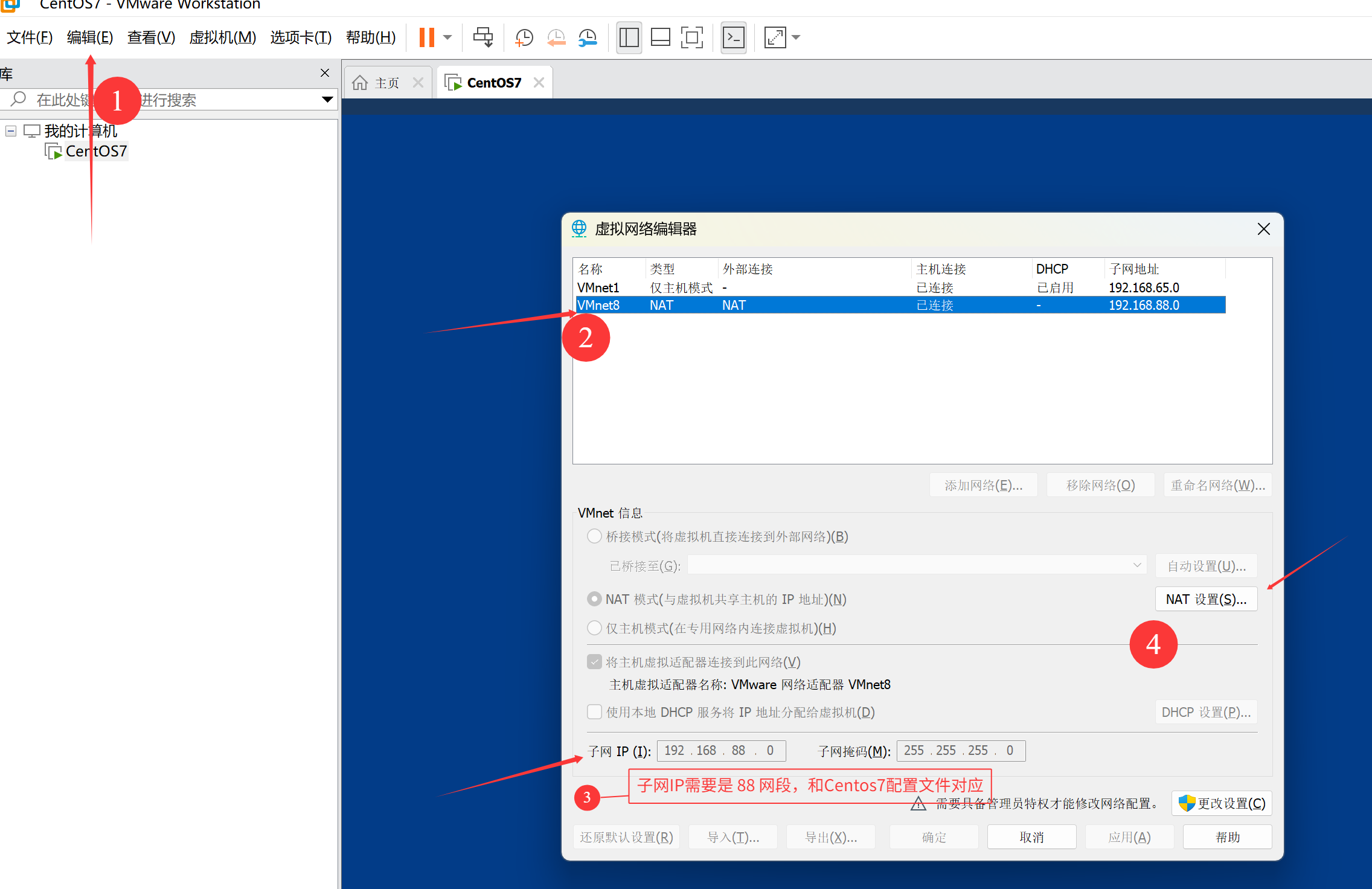Click the pause virtual machine icon

427,37
